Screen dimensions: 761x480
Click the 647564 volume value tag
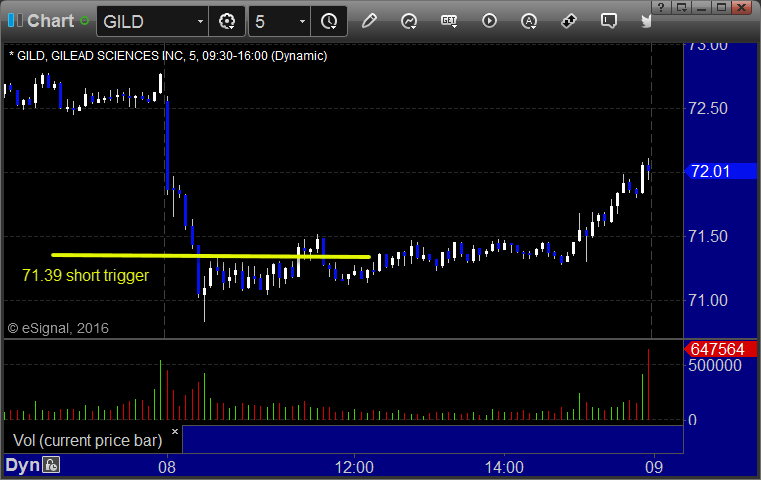point(720,349)
